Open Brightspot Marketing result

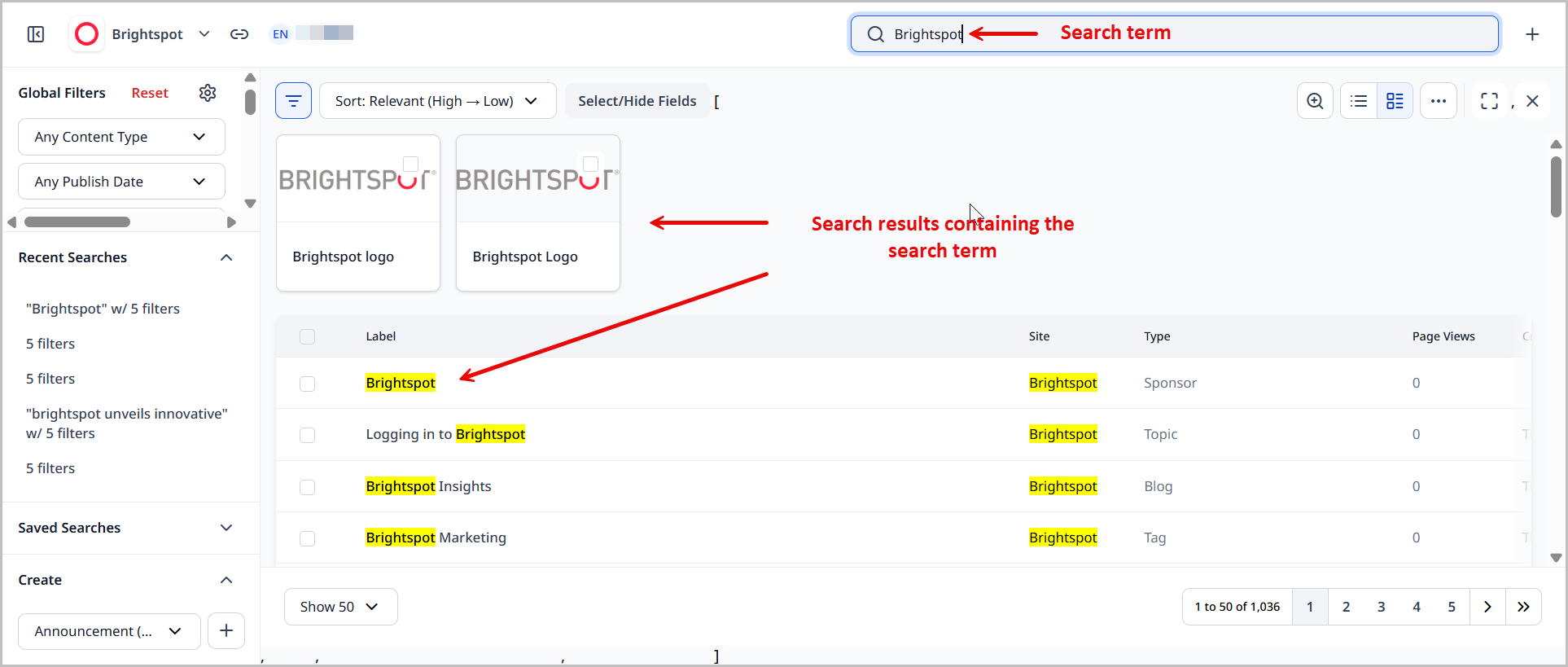coord(436,538)
